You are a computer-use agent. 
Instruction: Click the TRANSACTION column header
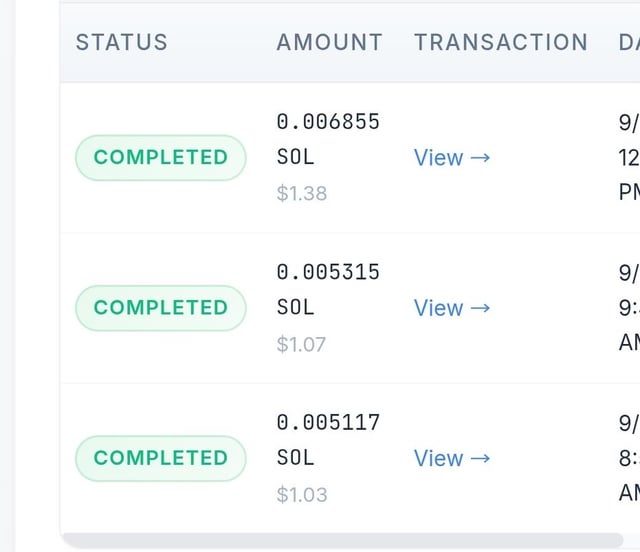(x=500, y=42)
